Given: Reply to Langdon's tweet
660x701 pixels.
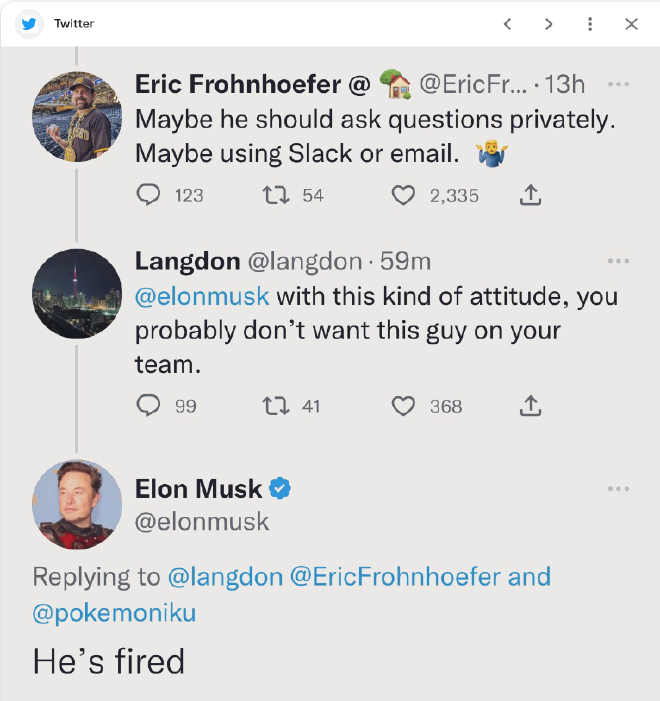Looking at the screenshot, I should click(148, 405).
